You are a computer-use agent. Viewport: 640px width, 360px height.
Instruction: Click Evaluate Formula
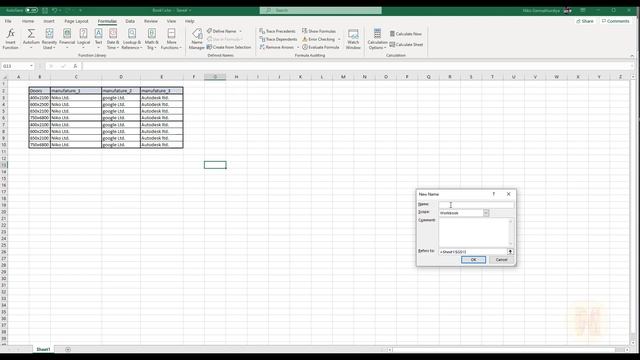point(320,47)
